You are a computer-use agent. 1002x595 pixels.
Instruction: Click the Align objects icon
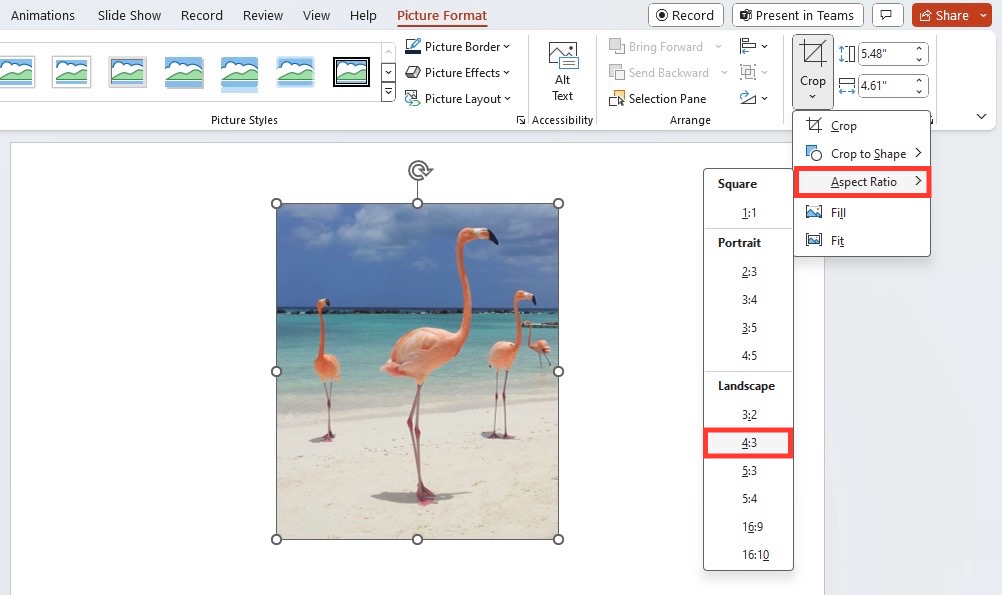753,46
